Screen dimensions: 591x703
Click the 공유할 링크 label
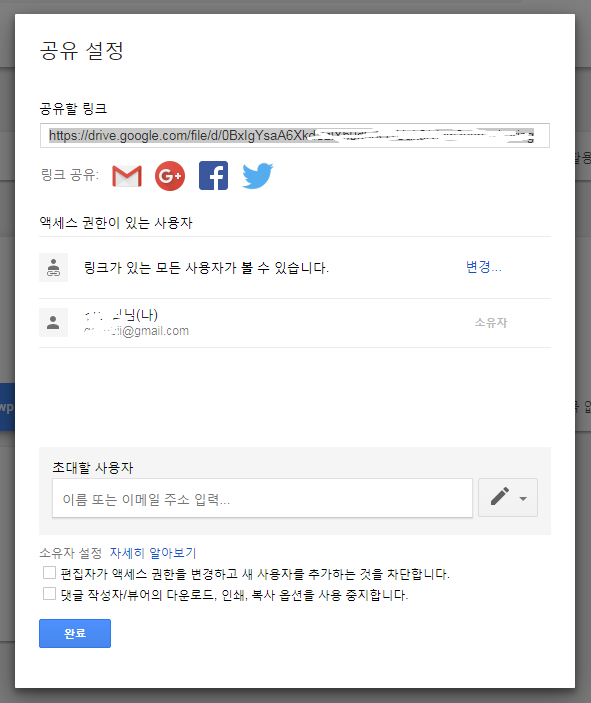[x=73, y=108]
